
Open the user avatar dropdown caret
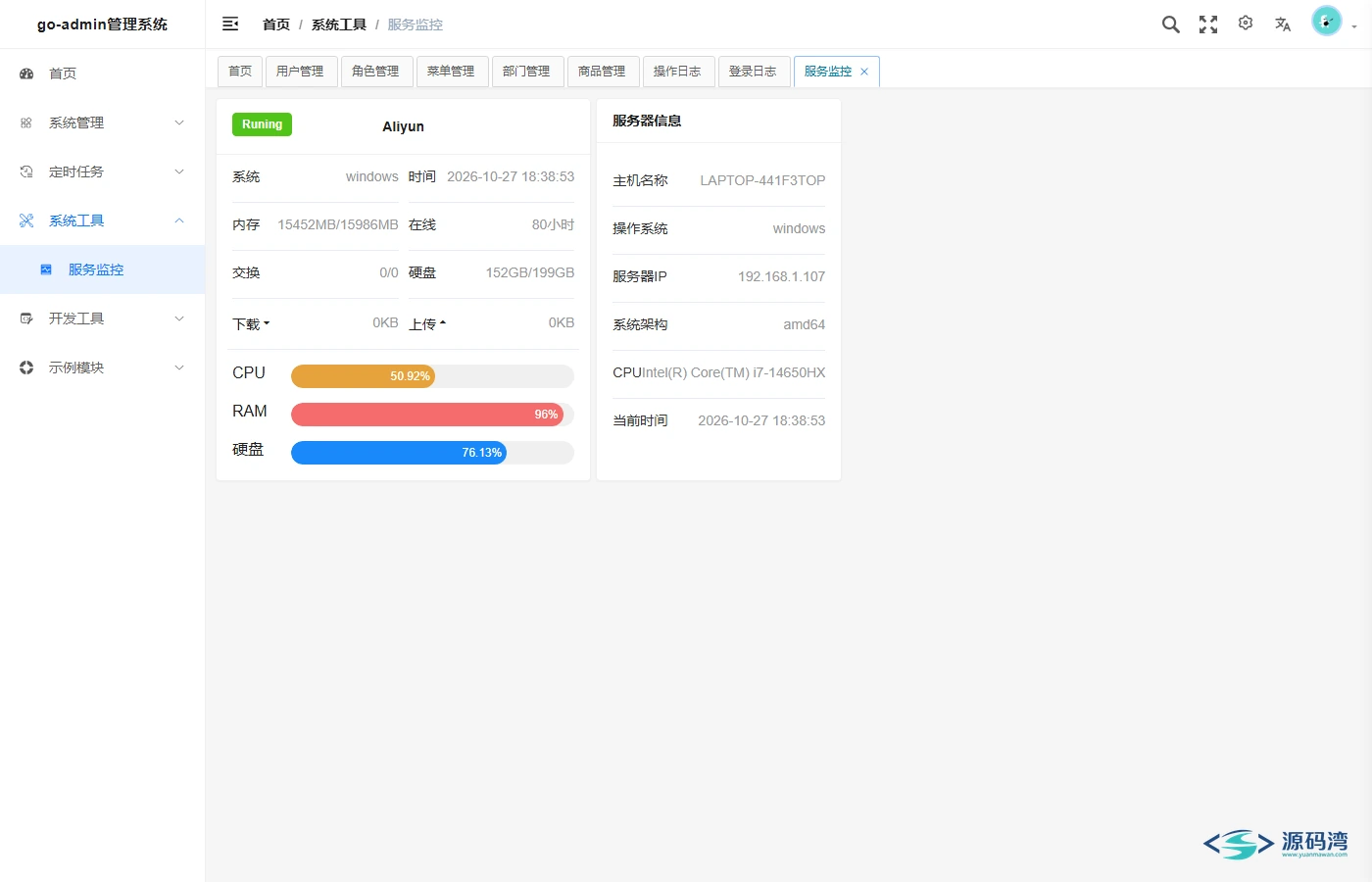[x=1354, y=27]
